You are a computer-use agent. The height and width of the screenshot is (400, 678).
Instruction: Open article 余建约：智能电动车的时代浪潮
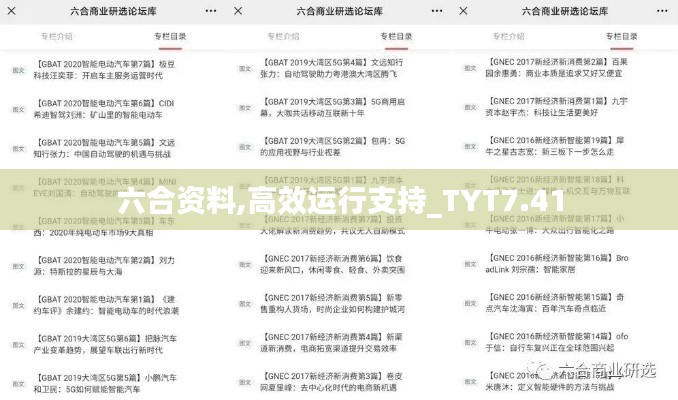point(106,305)
